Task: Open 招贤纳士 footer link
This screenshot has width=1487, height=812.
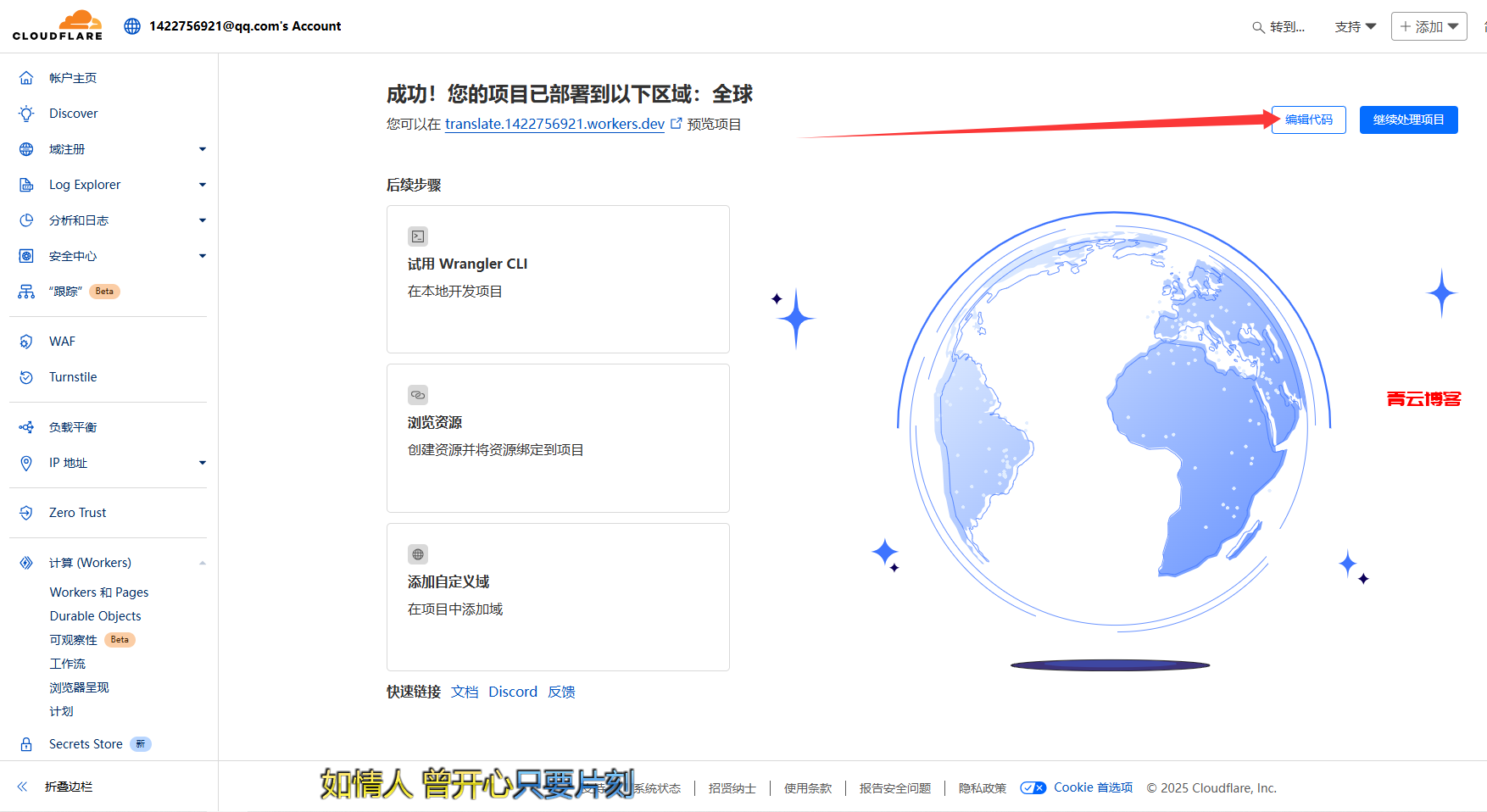Action: (x=732, y=788)
